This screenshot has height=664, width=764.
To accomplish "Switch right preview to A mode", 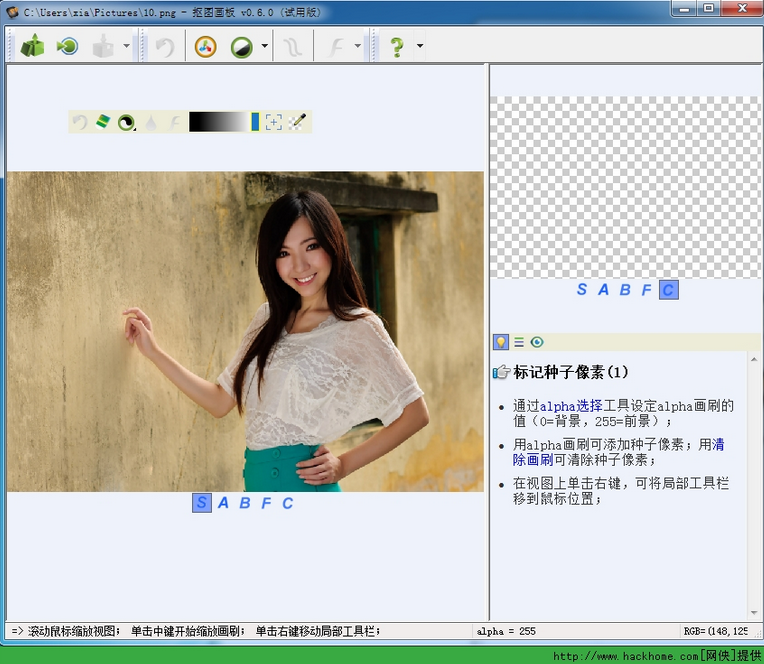I will [603, 290].
